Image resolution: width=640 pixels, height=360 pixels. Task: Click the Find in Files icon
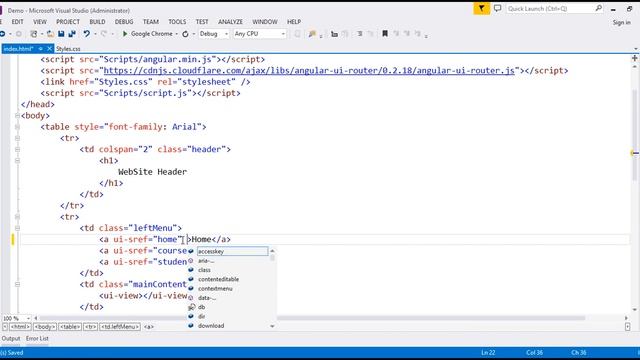(312, 34)
